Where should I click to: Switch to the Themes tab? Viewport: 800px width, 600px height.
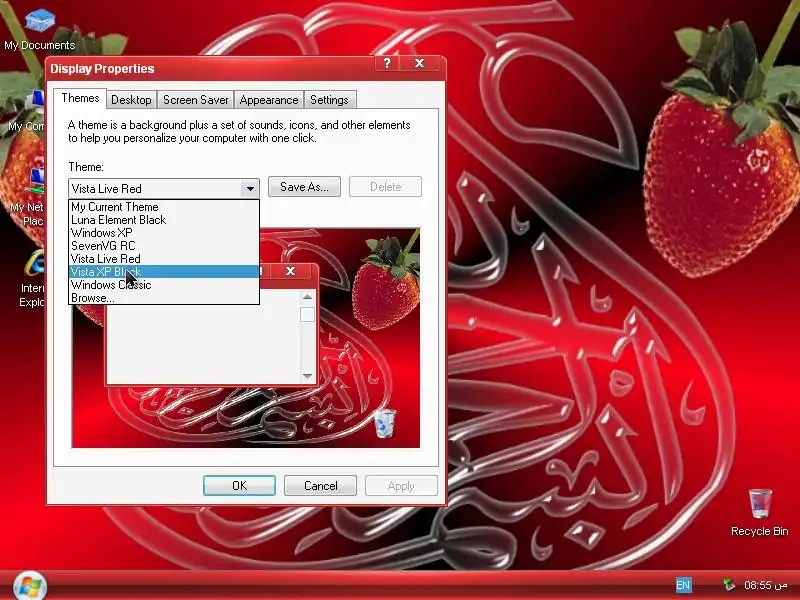click(x=80, y=98)
